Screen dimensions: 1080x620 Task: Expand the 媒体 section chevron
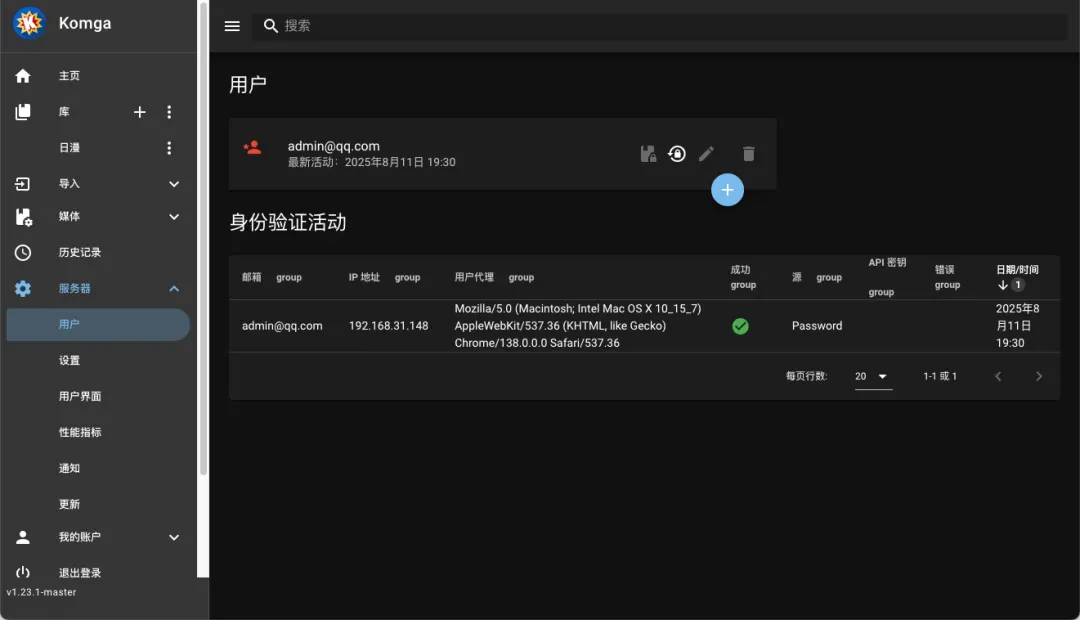(174, 216)
